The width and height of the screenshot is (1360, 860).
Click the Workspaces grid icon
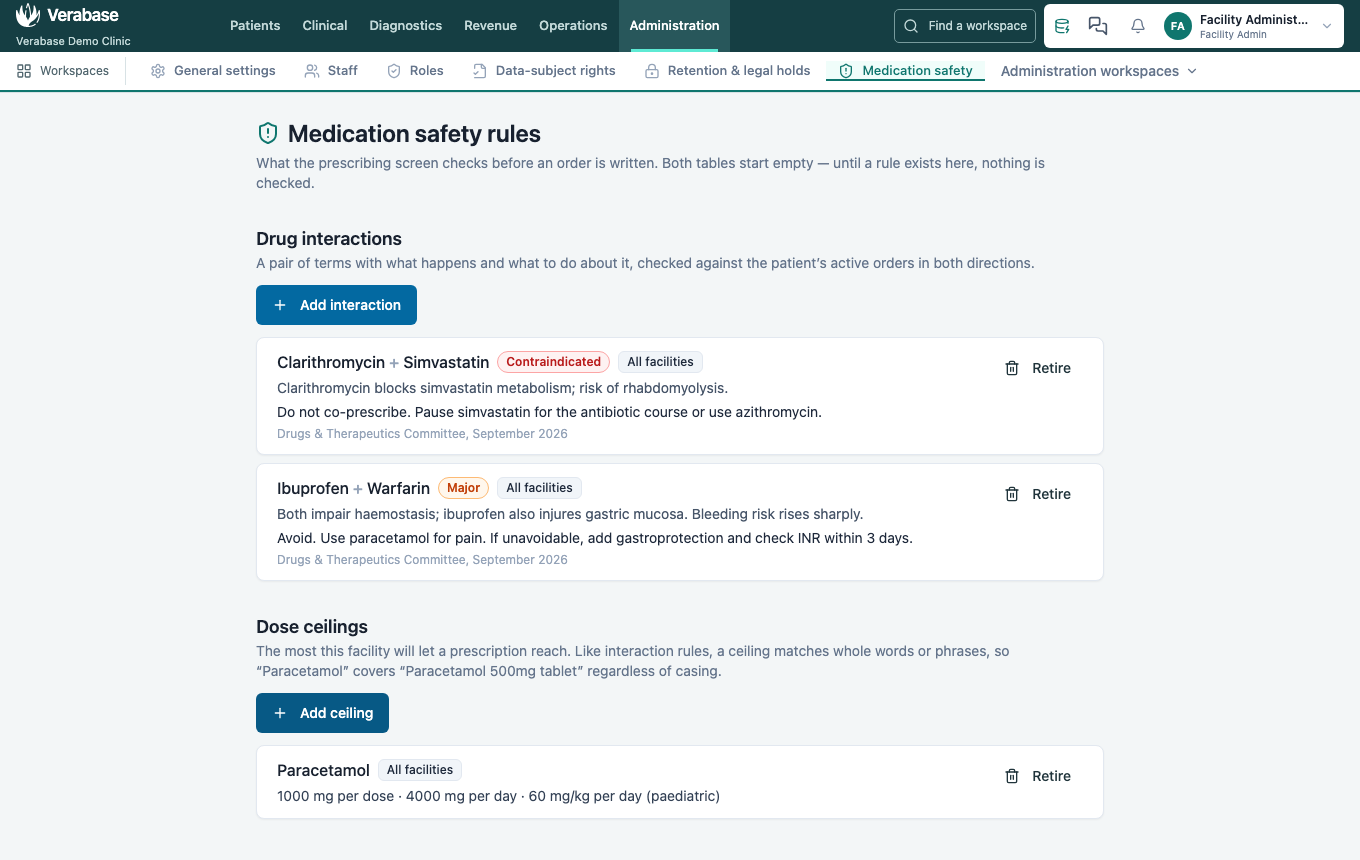coord(24,71)
